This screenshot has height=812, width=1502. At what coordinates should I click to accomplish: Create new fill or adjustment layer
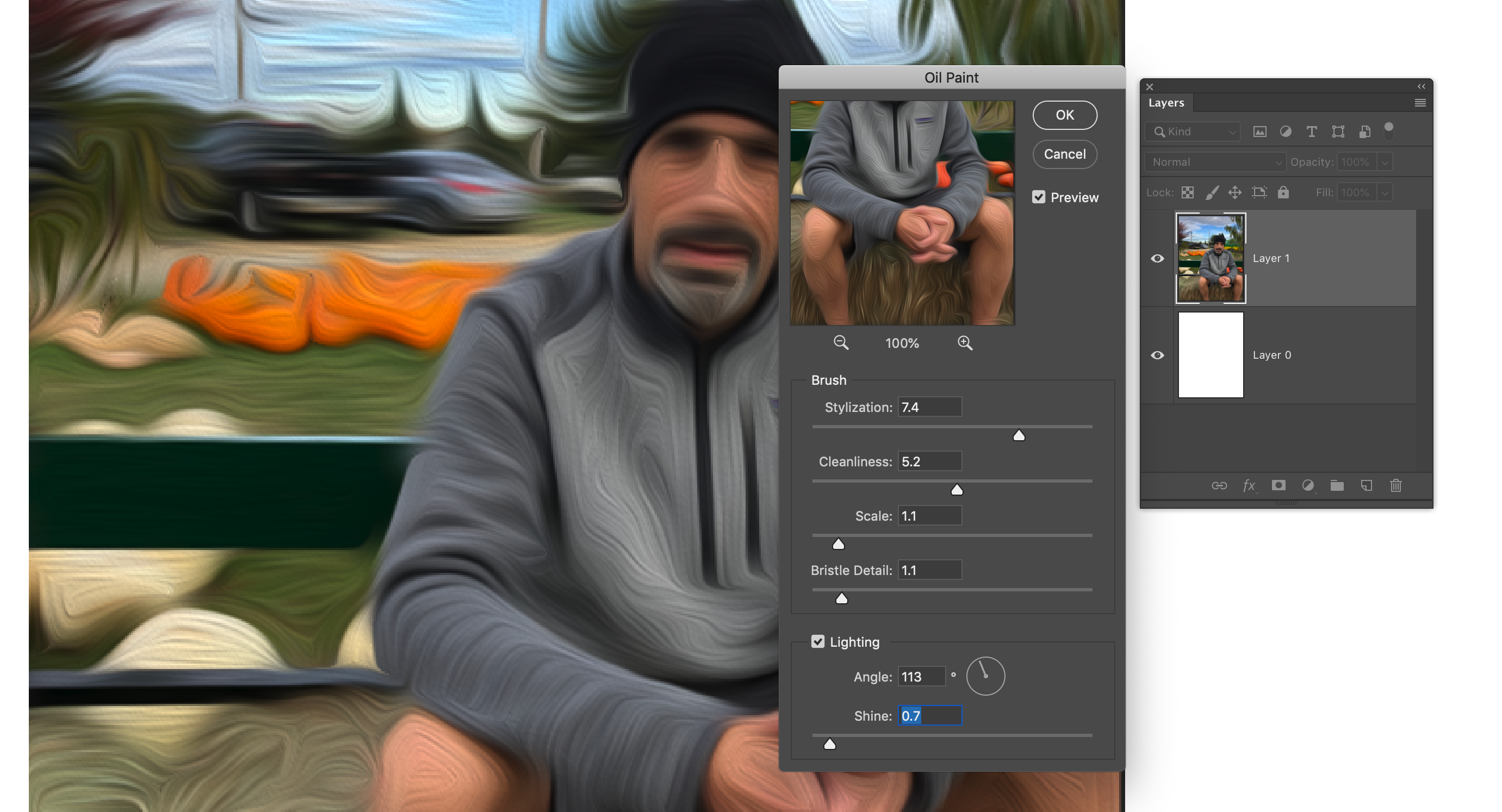point(1308,485)
